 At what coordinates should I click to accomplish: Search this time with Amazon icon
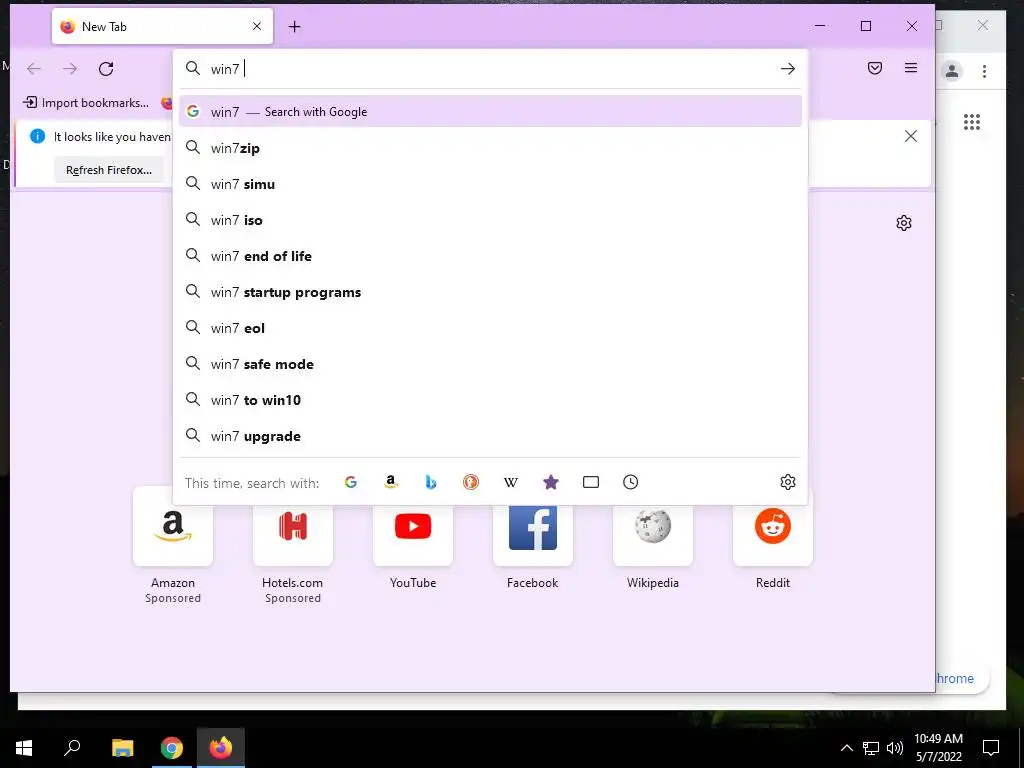391,482
